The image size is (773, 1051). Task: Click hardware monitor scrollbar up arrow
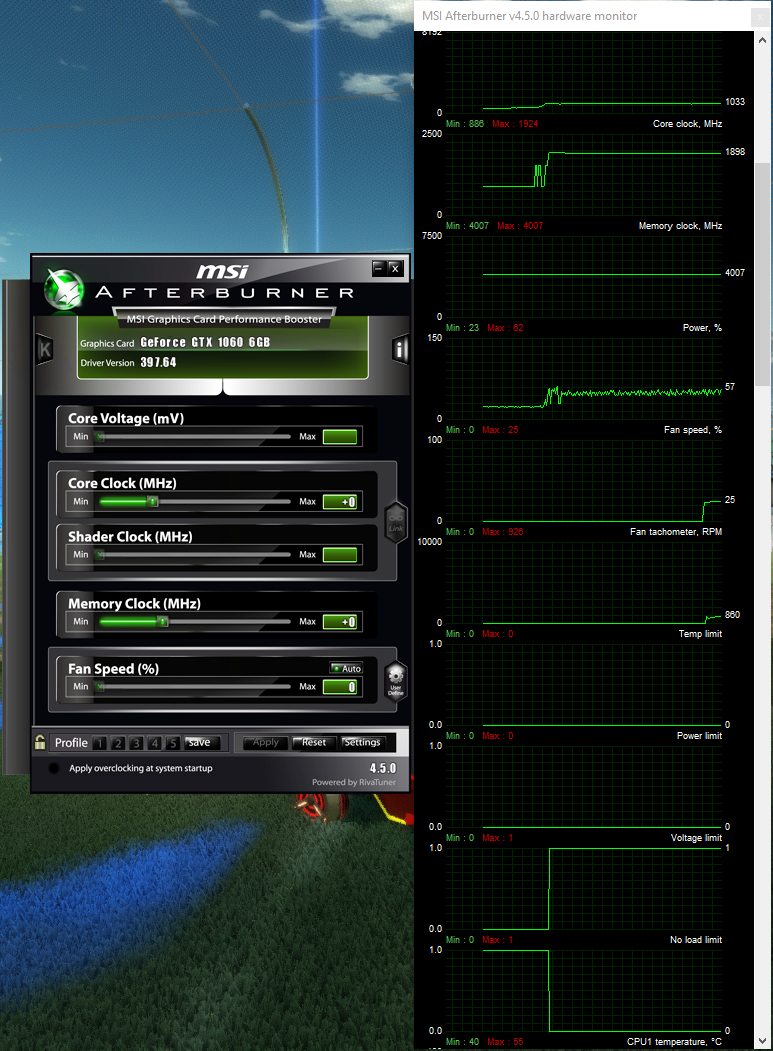(762, 40)
